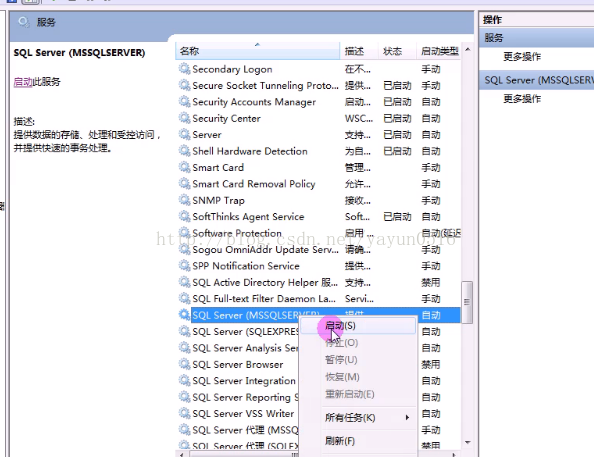Click 自动(延迟 startup type of Software Protection
The image size is (594, 457).
tap(441, 233)
